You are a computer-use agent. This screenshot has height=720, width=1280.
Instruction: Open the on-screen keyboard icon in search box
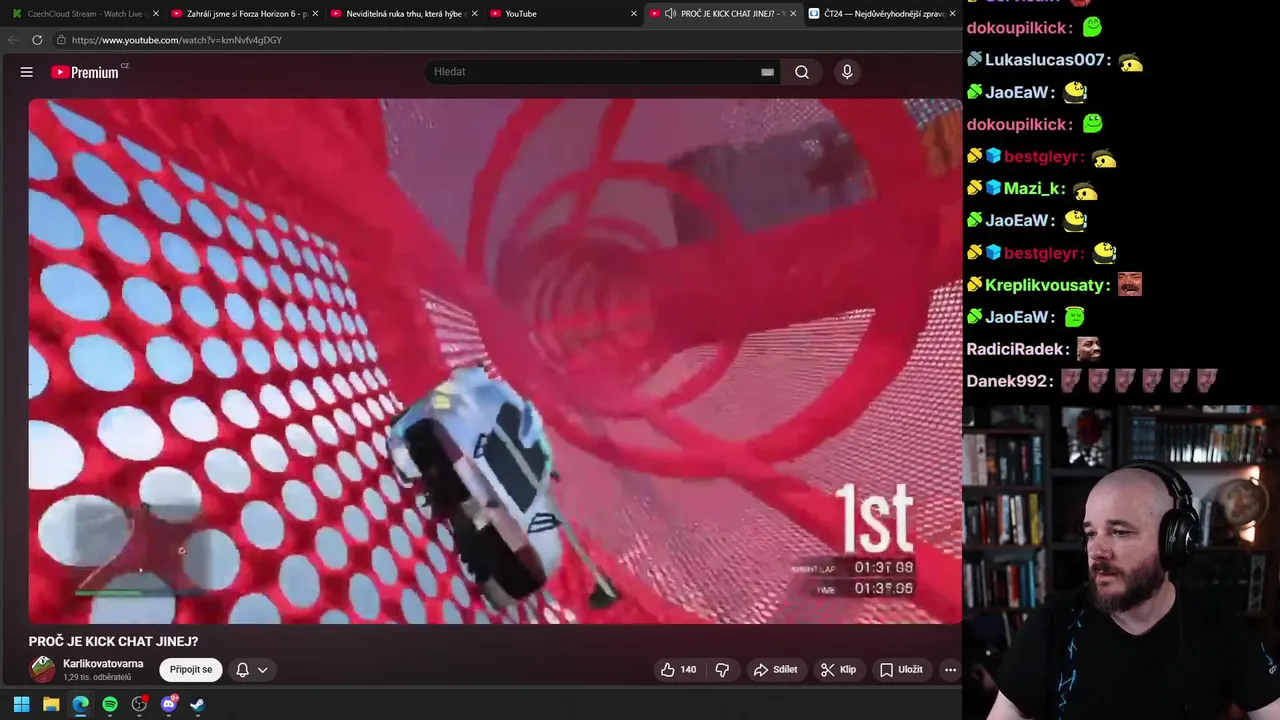(x=767, y=72)
